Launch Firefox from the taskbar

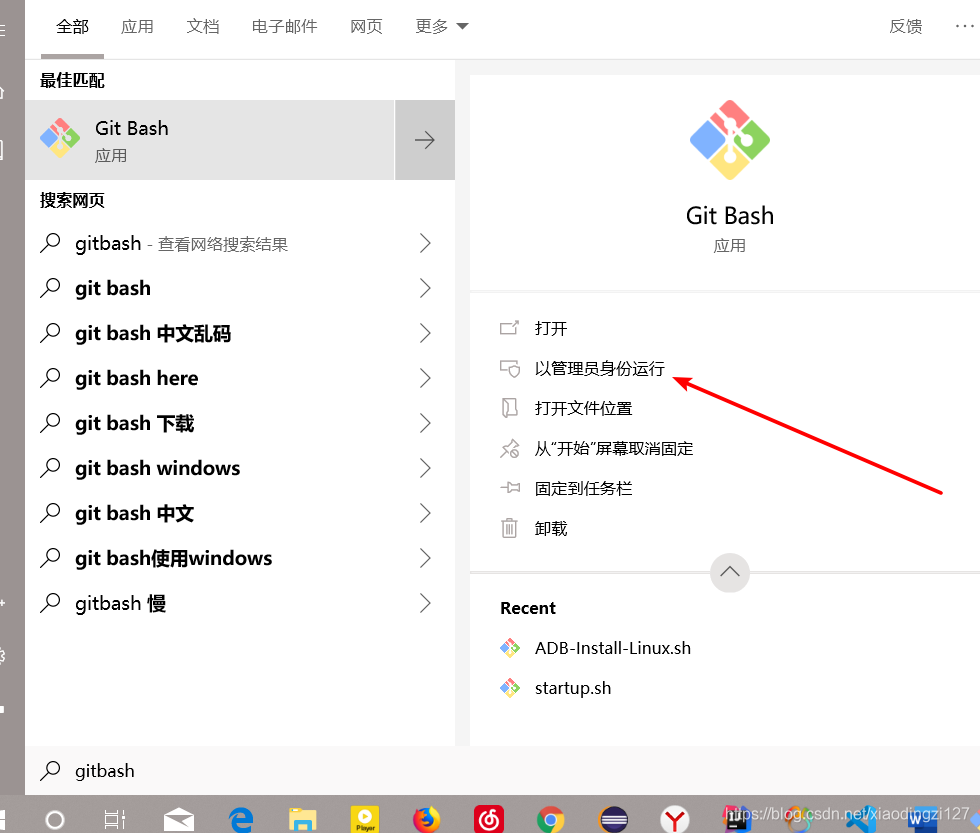tap(426, 819)
